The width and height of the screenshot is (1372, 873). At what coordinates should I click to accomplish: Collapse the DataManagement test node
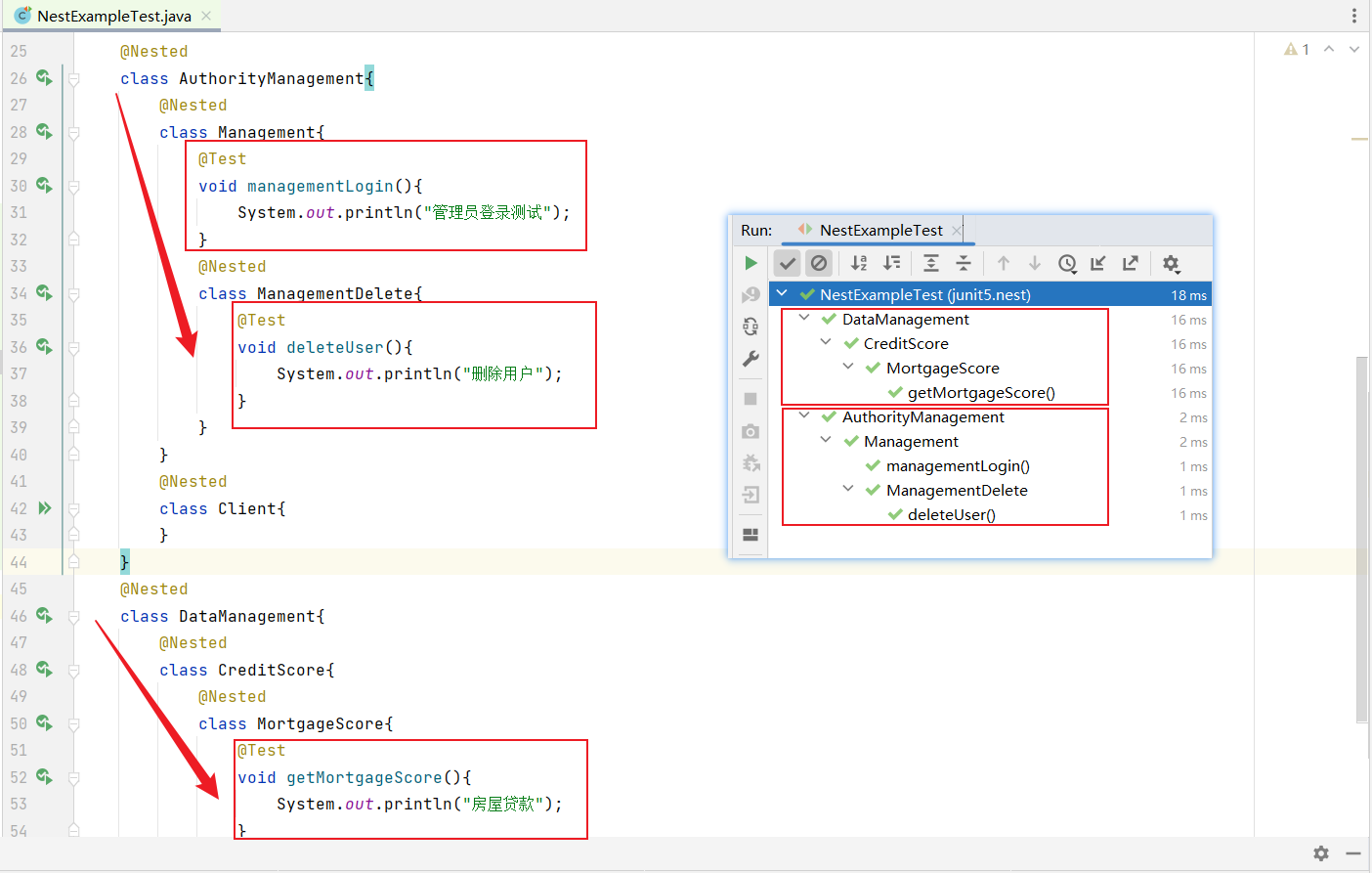(804, 318)
